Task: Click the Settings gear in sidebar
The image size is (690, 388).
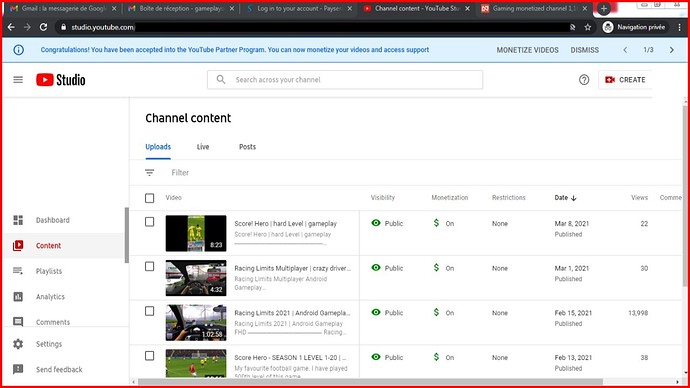Action: (x=18, y=344)
